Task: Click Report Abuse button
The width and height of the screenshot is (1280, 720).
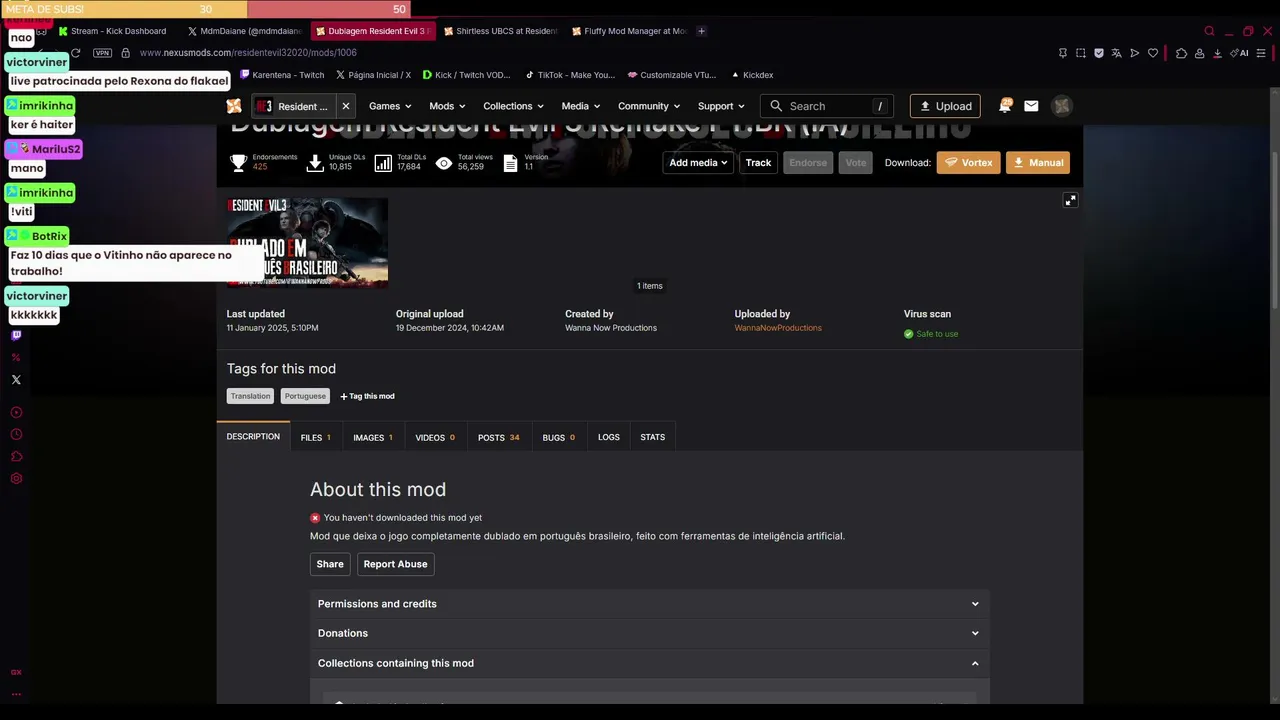Action: [395, 564]
